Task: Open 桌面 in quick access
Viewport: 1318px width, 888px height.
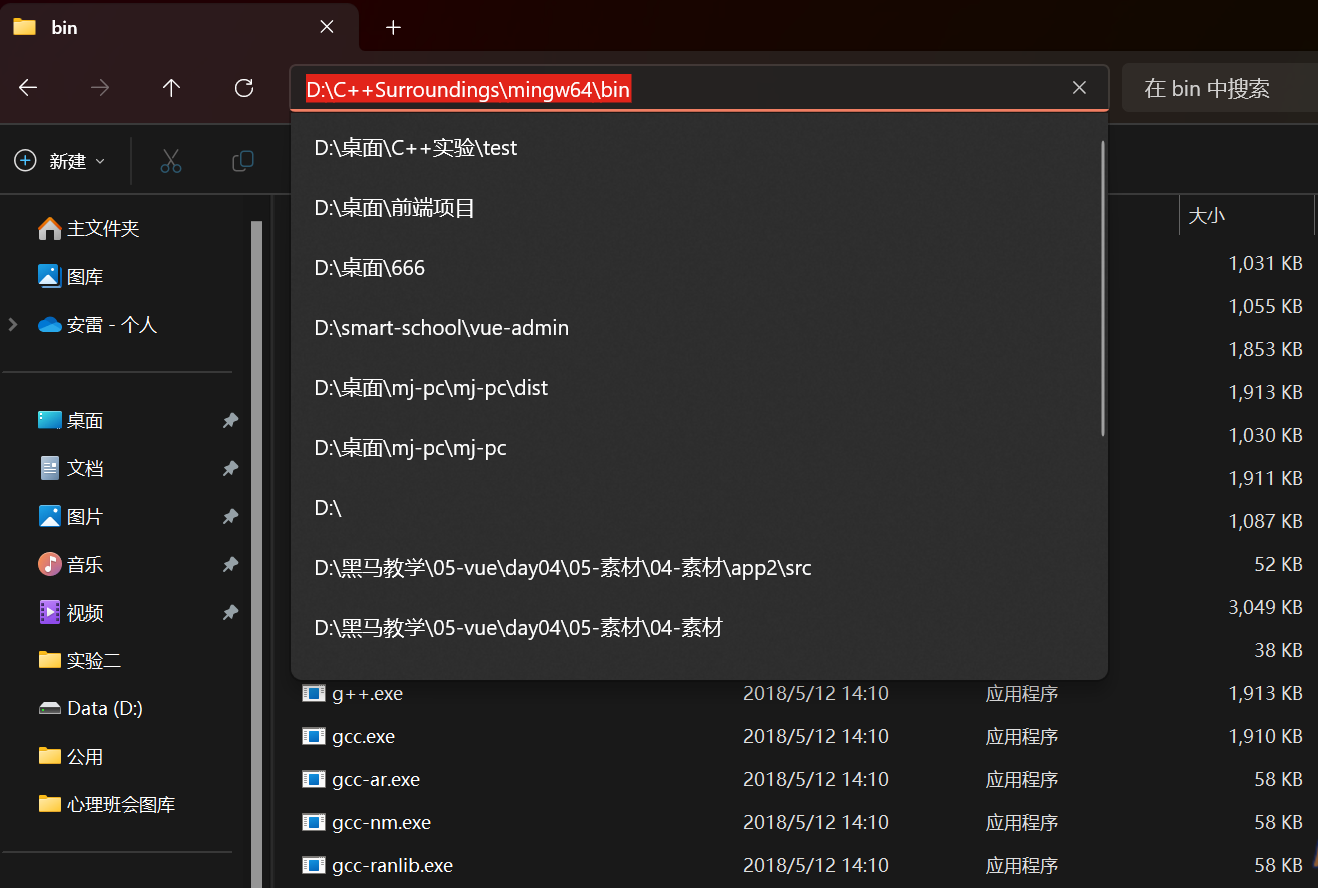Action: [70, 421]
